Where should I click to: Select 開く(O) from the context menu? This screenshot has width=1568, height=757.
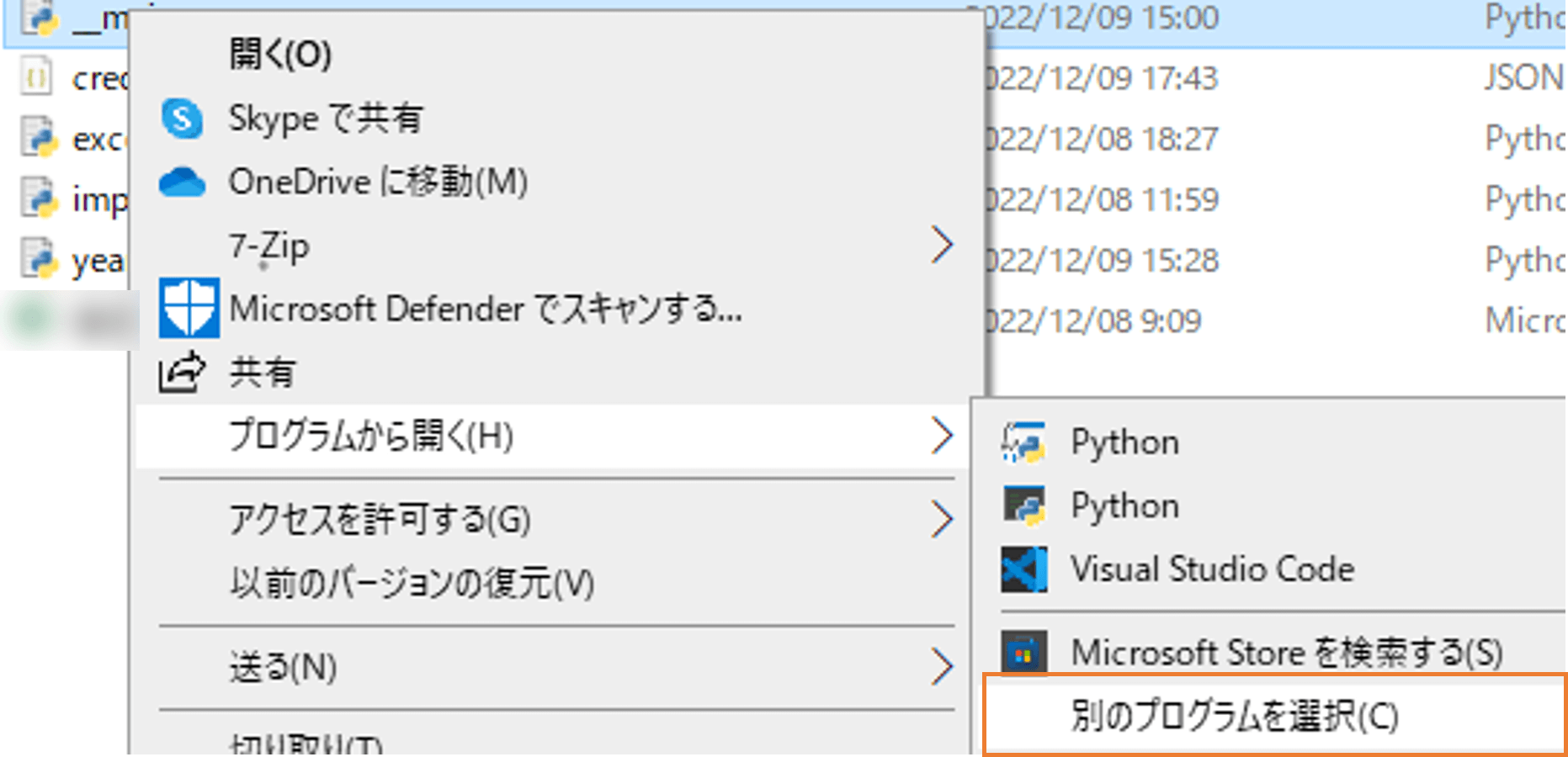click(279, 55)
